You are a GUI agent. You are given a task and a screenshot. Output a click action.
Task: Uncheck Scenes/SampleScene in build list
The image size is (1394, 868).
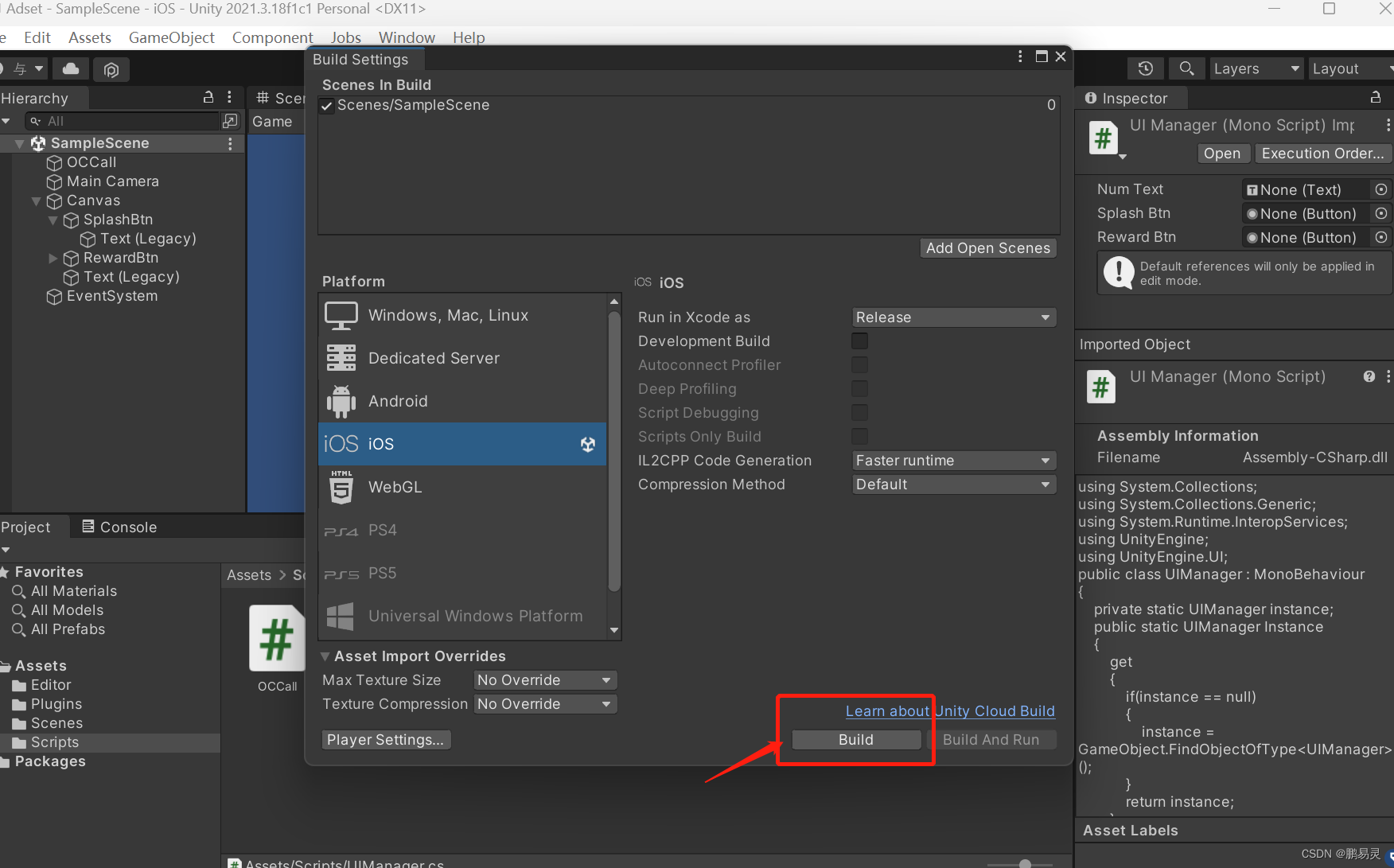point(327,106)
